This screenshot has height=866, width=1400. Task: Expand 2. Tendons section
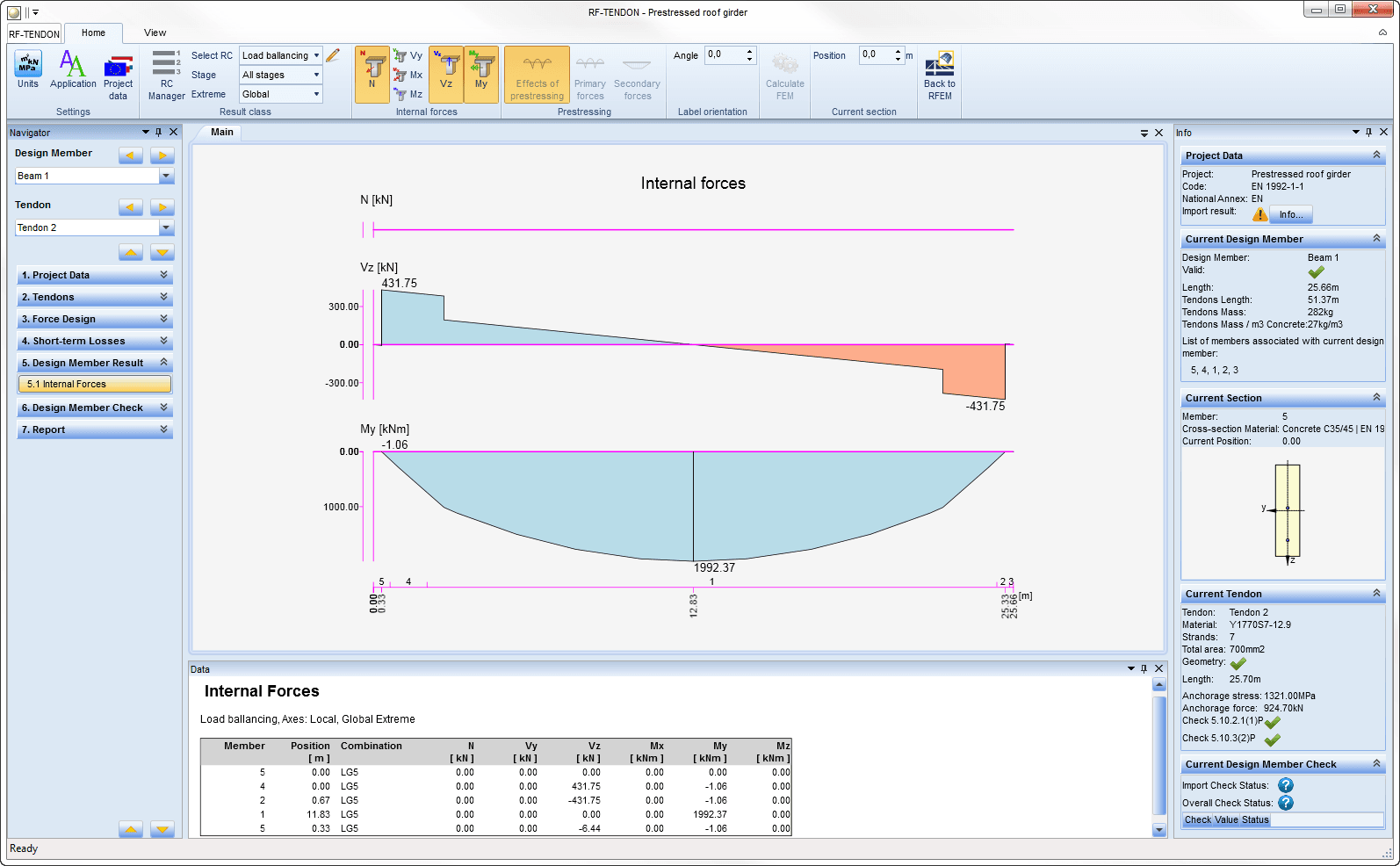click(95, 297)
